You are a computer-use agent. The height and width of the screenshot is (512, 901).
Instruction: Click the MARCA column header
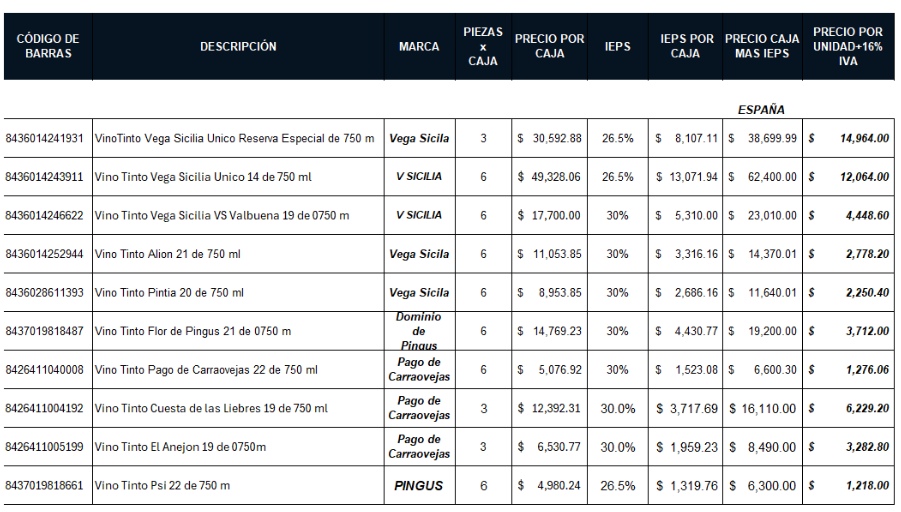419,46
